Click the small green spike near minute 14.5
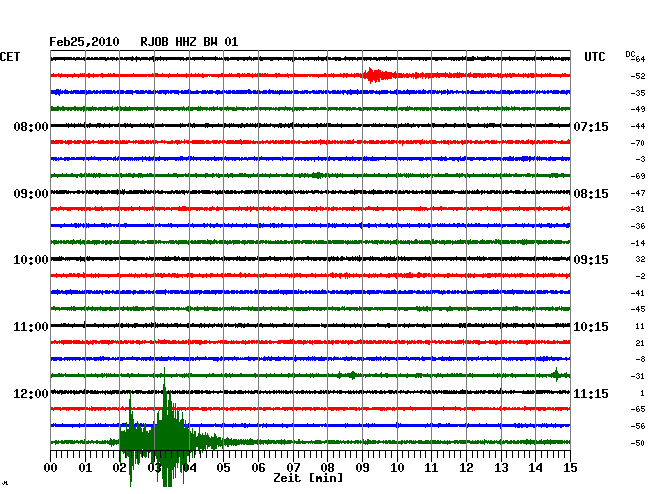Image resolution: width=650 pixels, height=494 pixels. pyautogui.click(x=556, y=375)
